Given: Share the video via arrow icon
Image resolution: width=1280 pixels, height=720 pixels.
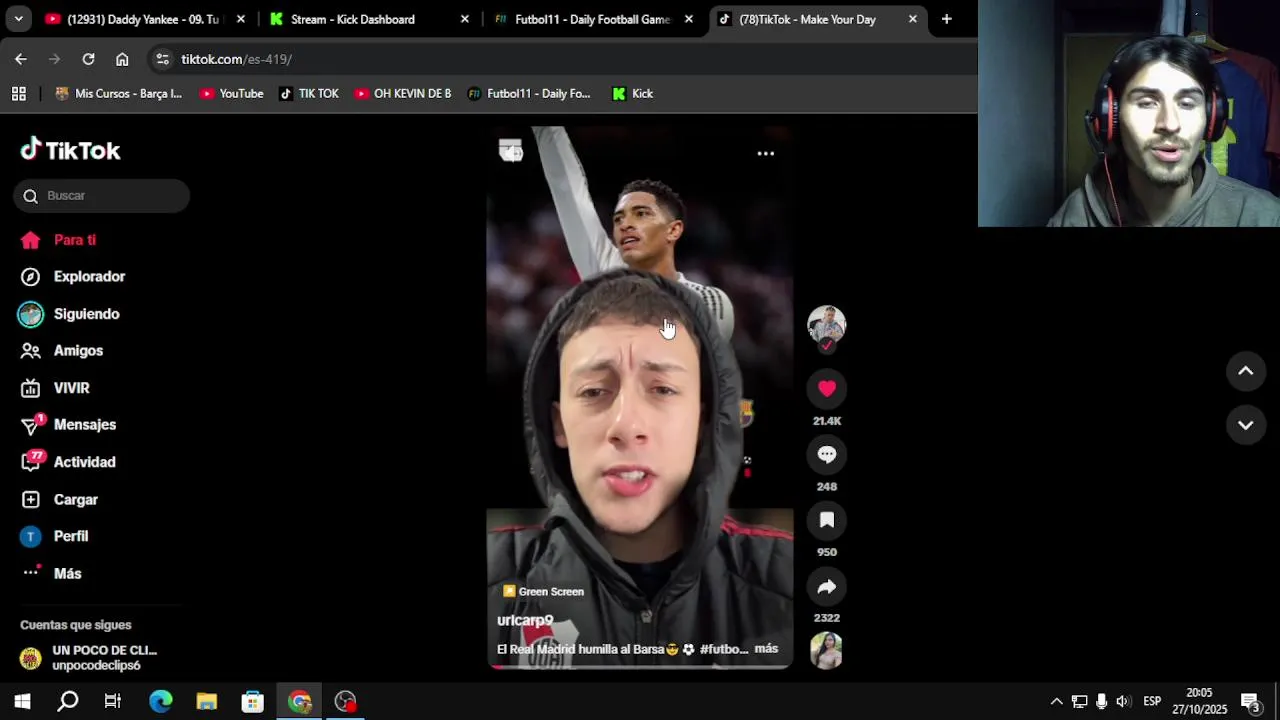Looking at the screenshot, I should [826, 587].
